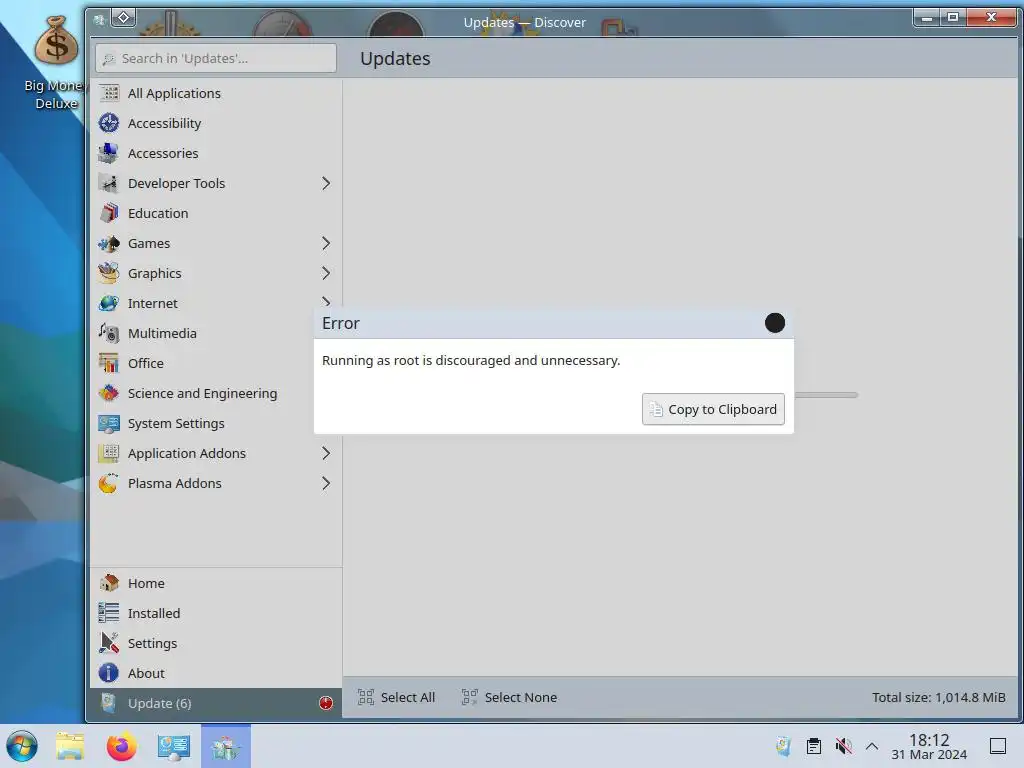Click the Developer Tools category icon
The height and width of the screenshot is (768, 1024).
[x=109, y=184]
